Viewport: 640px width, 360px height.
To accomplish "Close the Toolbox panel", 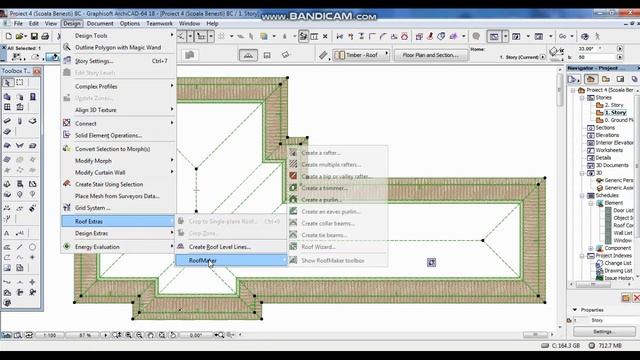I will click(37, 71).
